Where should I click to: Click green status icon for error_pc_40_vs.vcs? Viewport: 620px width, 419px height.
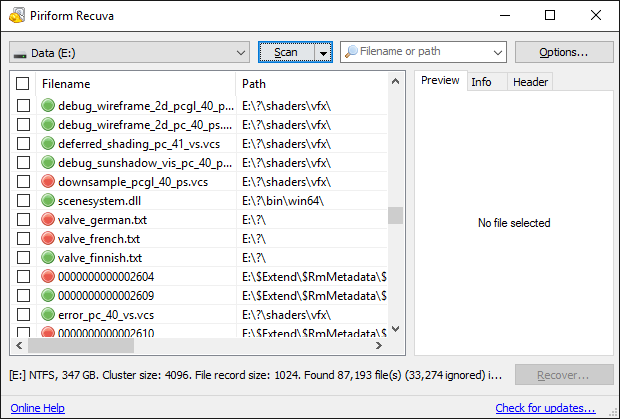click(48, 314)
